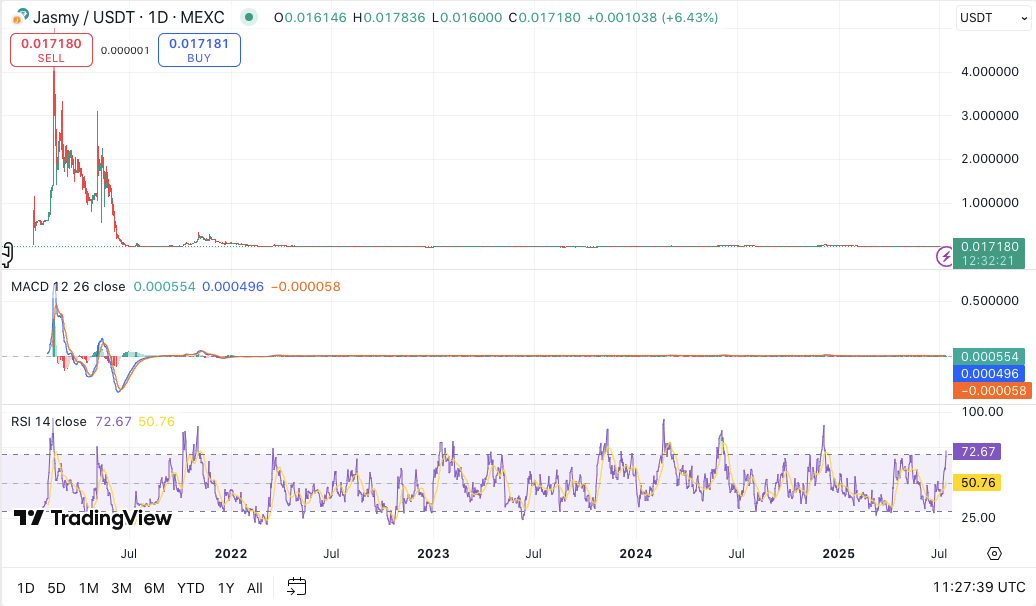Screen dimensions: 1036x606
Task: Click the MACD 12 26 close legend
Action: click(x=68, y=287)
